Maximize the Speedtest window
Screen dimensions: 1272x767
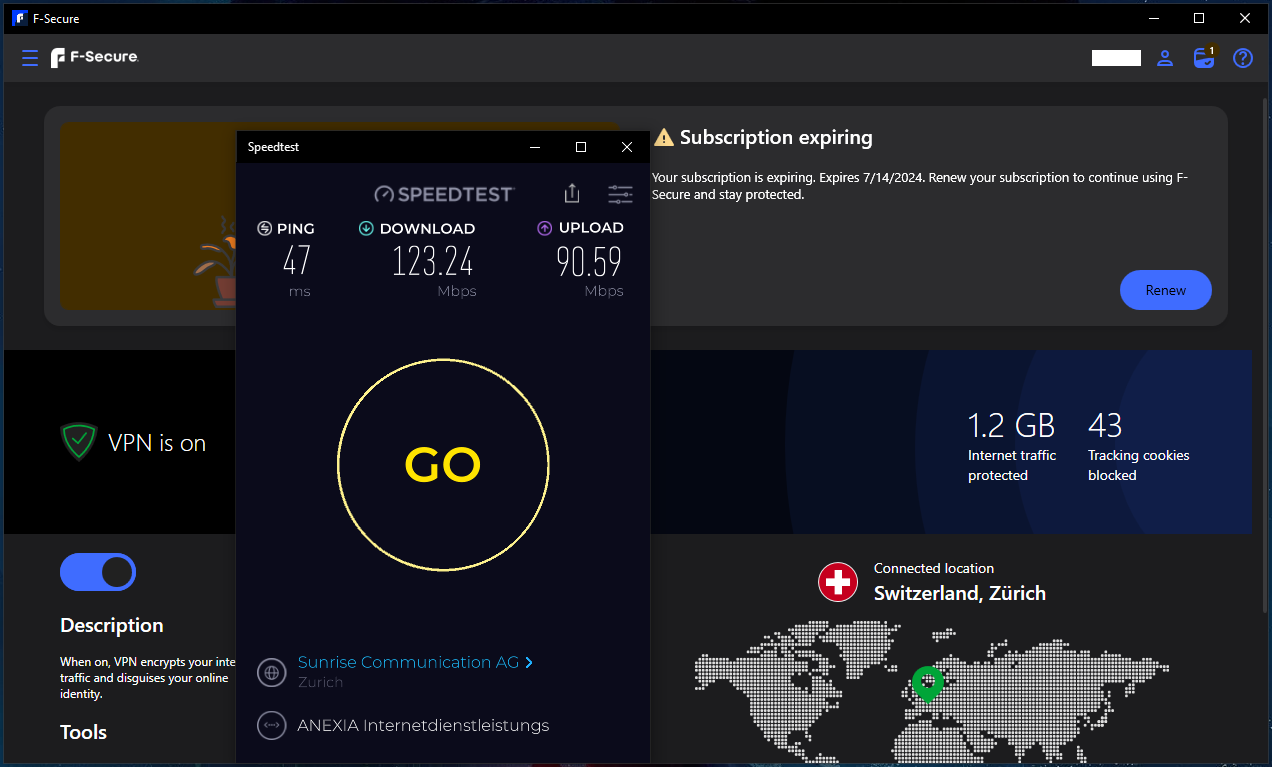pos(581,147)
